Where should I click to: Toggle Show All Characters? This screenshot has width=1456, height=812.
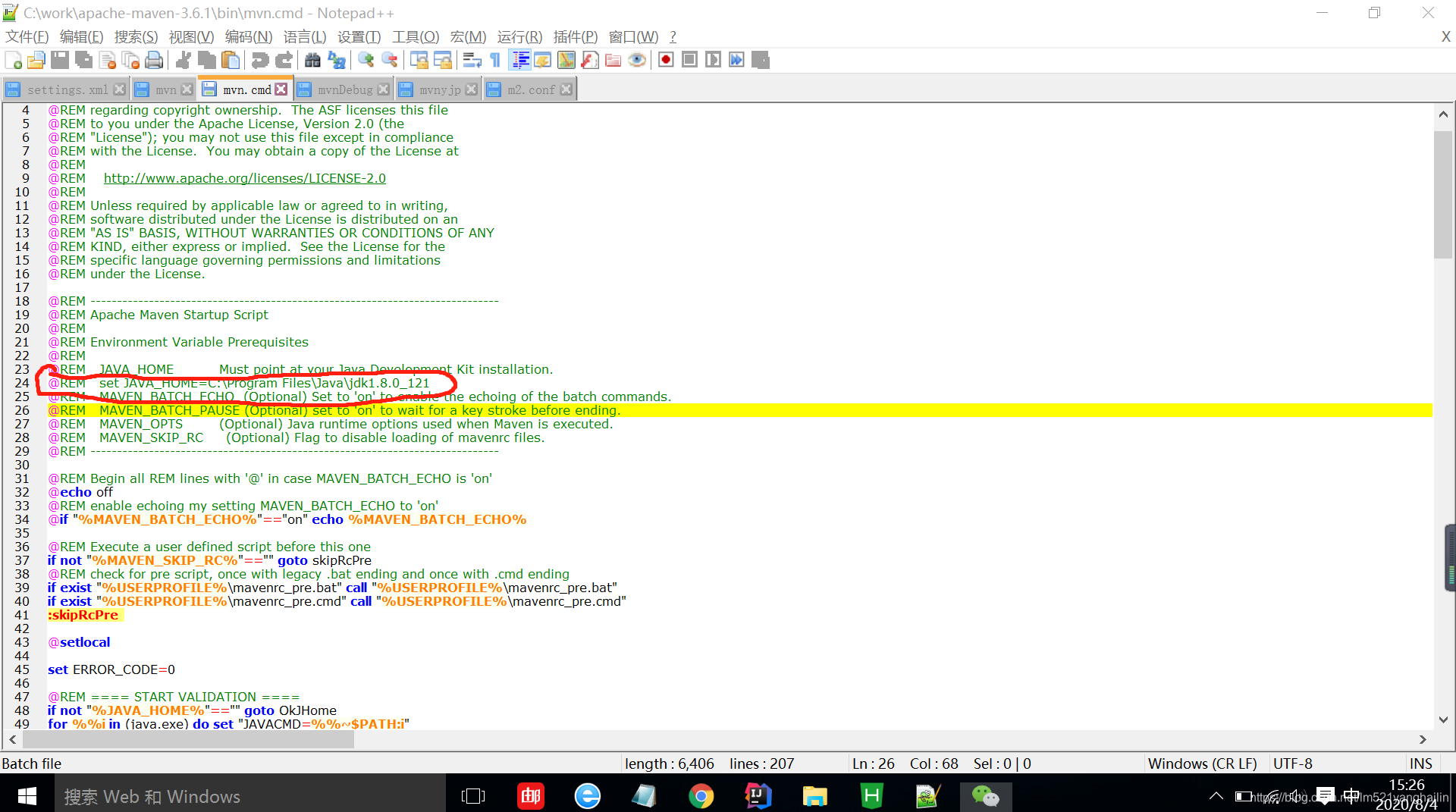pyautogui.click(x=494, y=59)
